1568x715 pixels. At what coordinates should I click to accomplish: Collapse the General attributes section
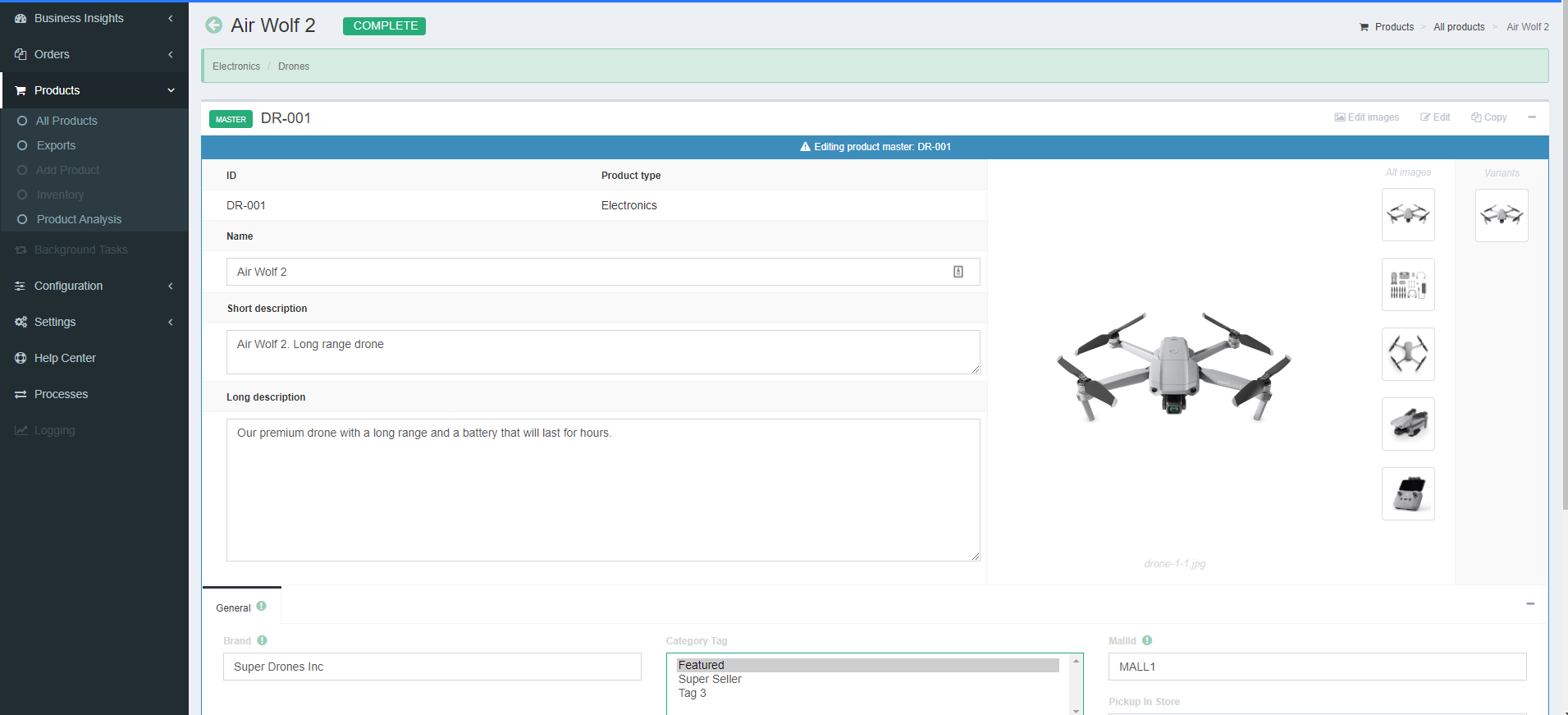coord(1529,604)
